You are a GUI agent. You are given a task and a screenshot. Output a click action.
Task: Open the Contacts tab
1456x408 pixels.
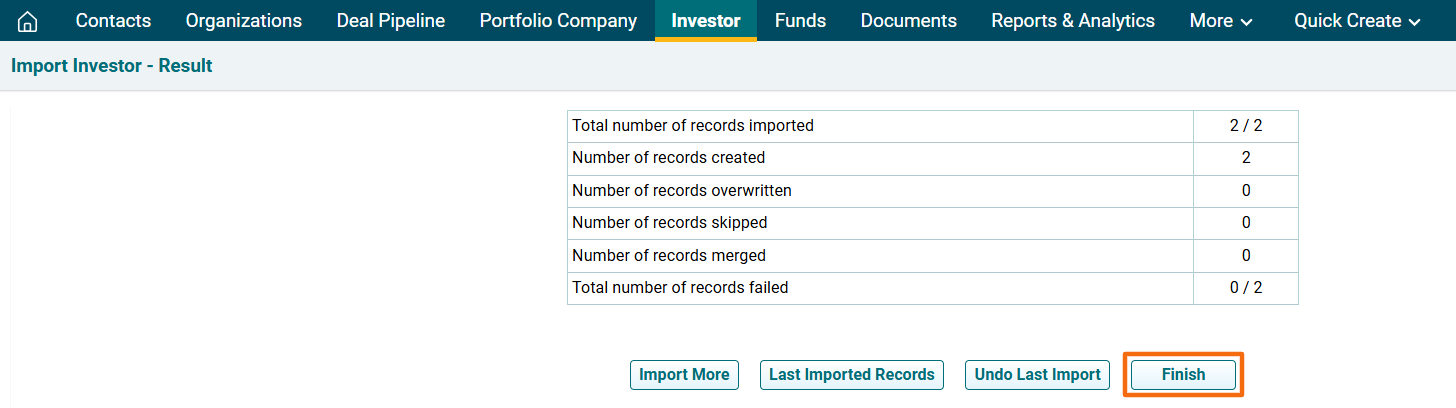[x=113, y=21]
